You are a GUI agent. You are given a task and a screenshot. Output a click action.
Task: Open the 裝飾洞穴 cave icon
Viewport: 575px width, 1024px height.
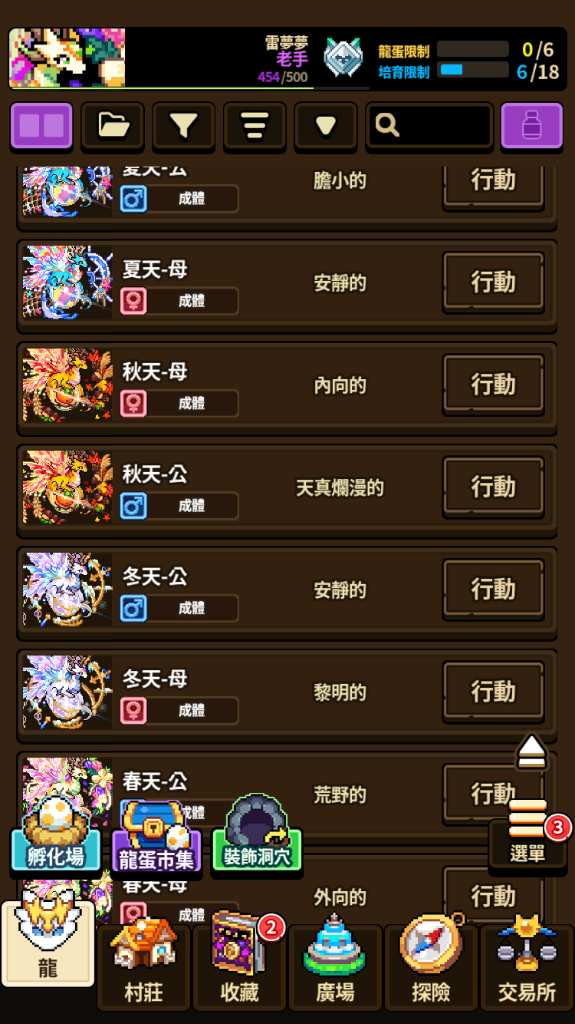click(257, 833)
